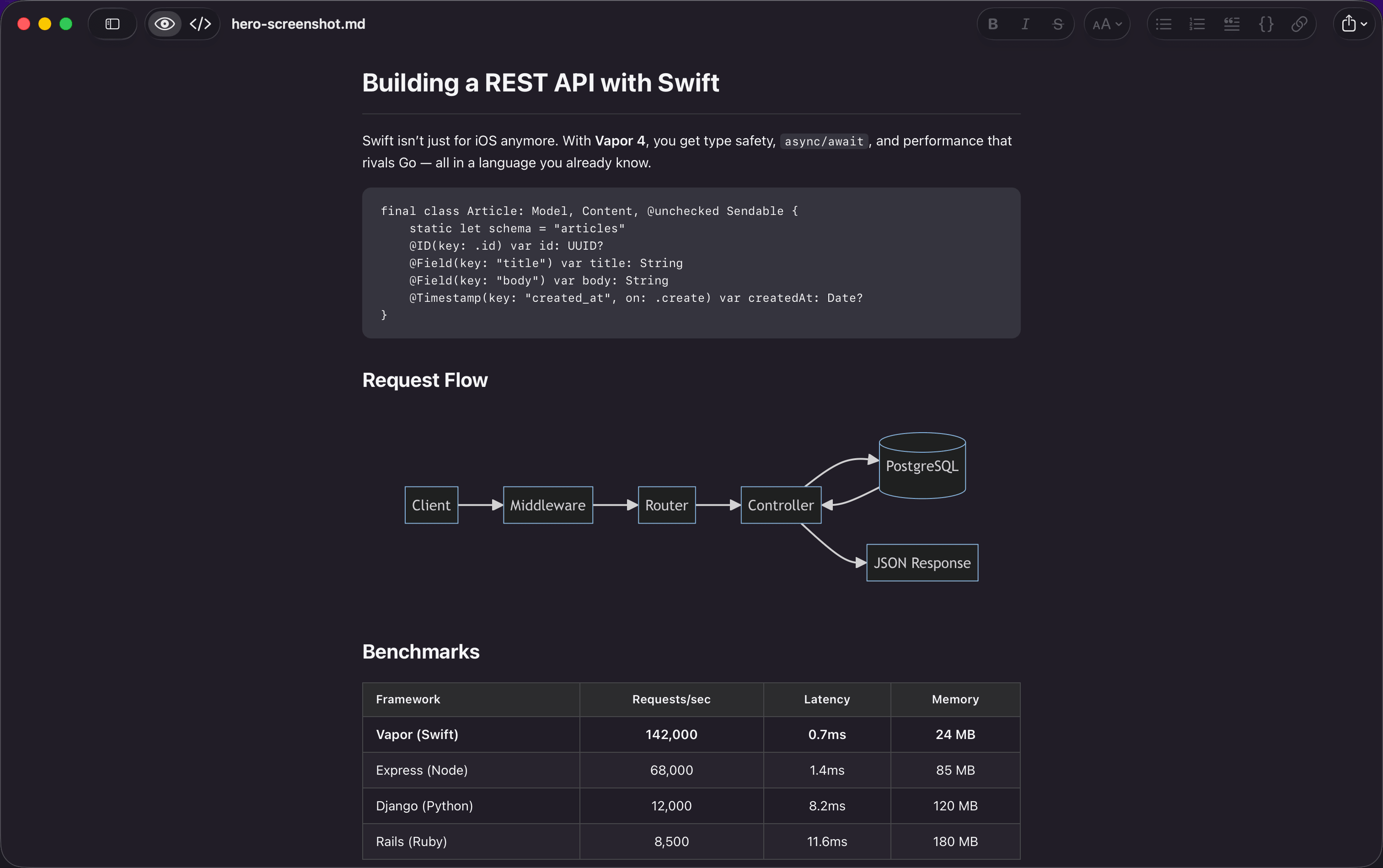Toggle italic formatting
1383x868 pixels.
point(1025,23)
